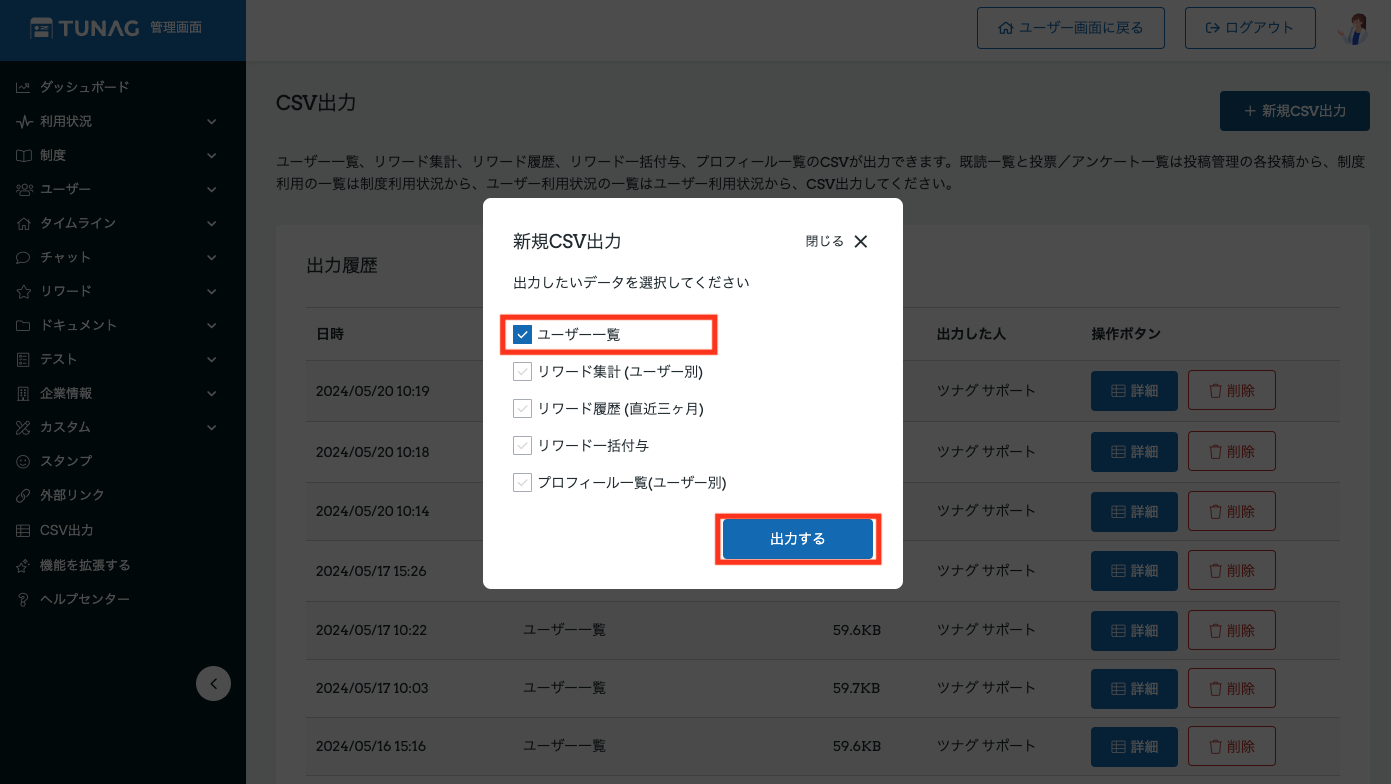Click the 制度 book icon
Image resolution: width=1391 pixels, height=784 pixels.
(23, 156)
